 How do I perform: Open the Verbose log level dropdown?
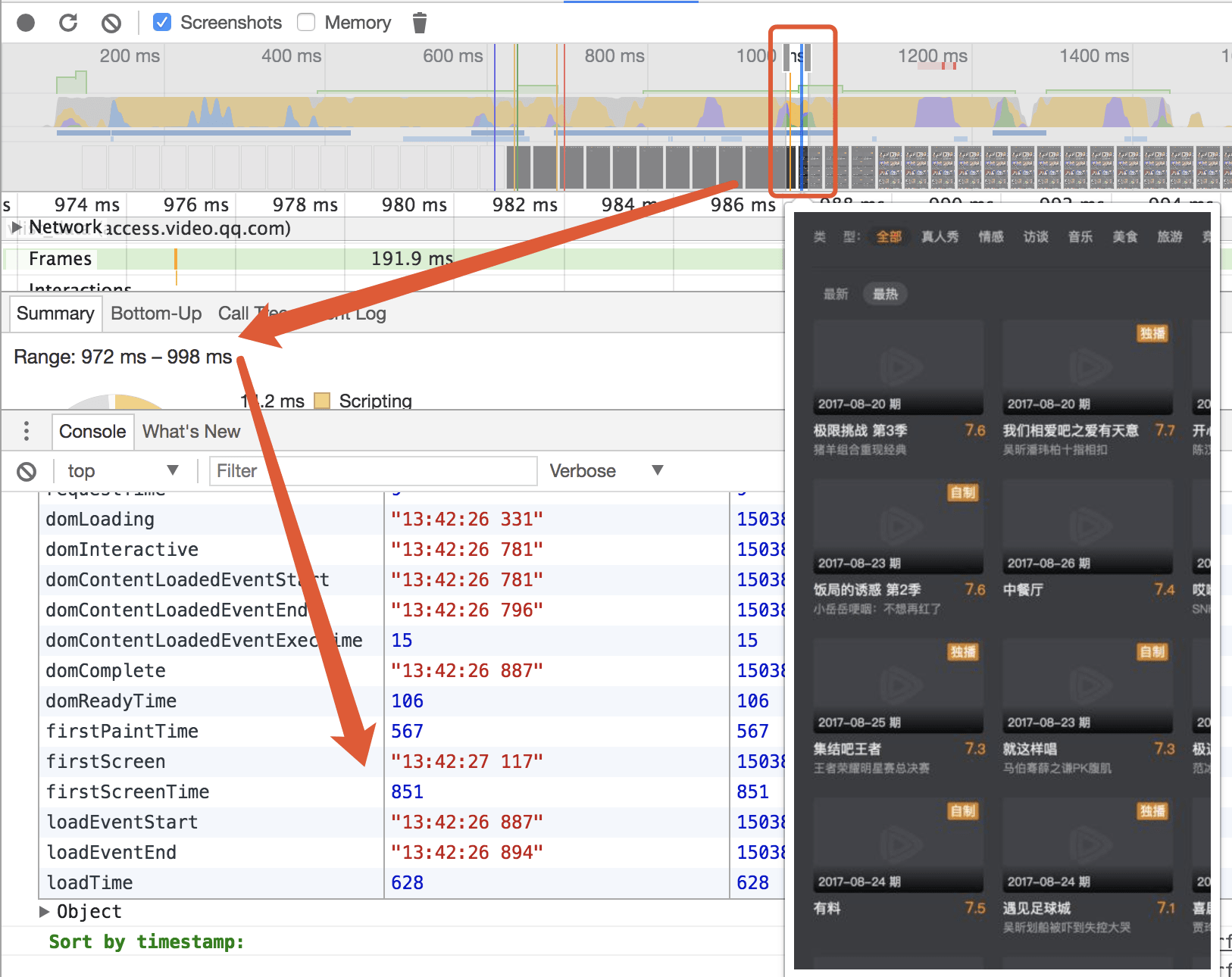(x=606, y=471)
